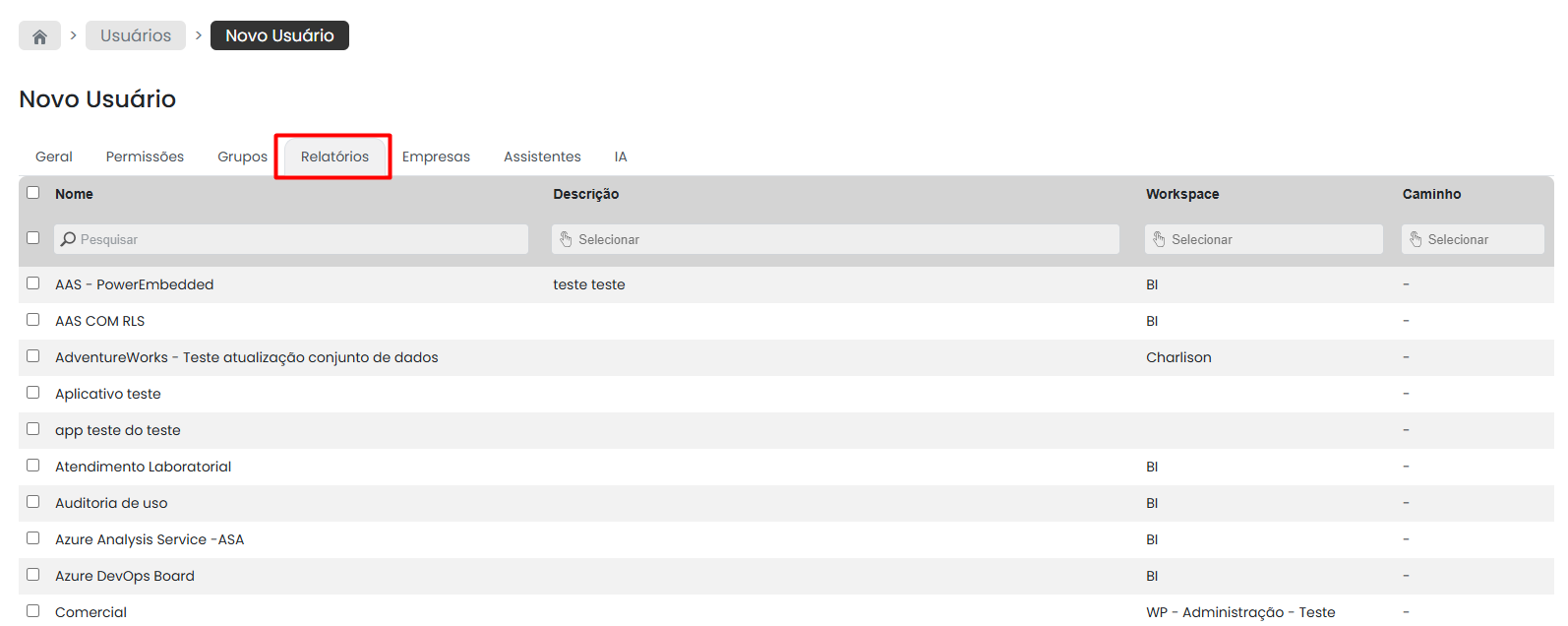
Task: Click the magnifier icon in Nome search
Action: (x=68, y=239)
